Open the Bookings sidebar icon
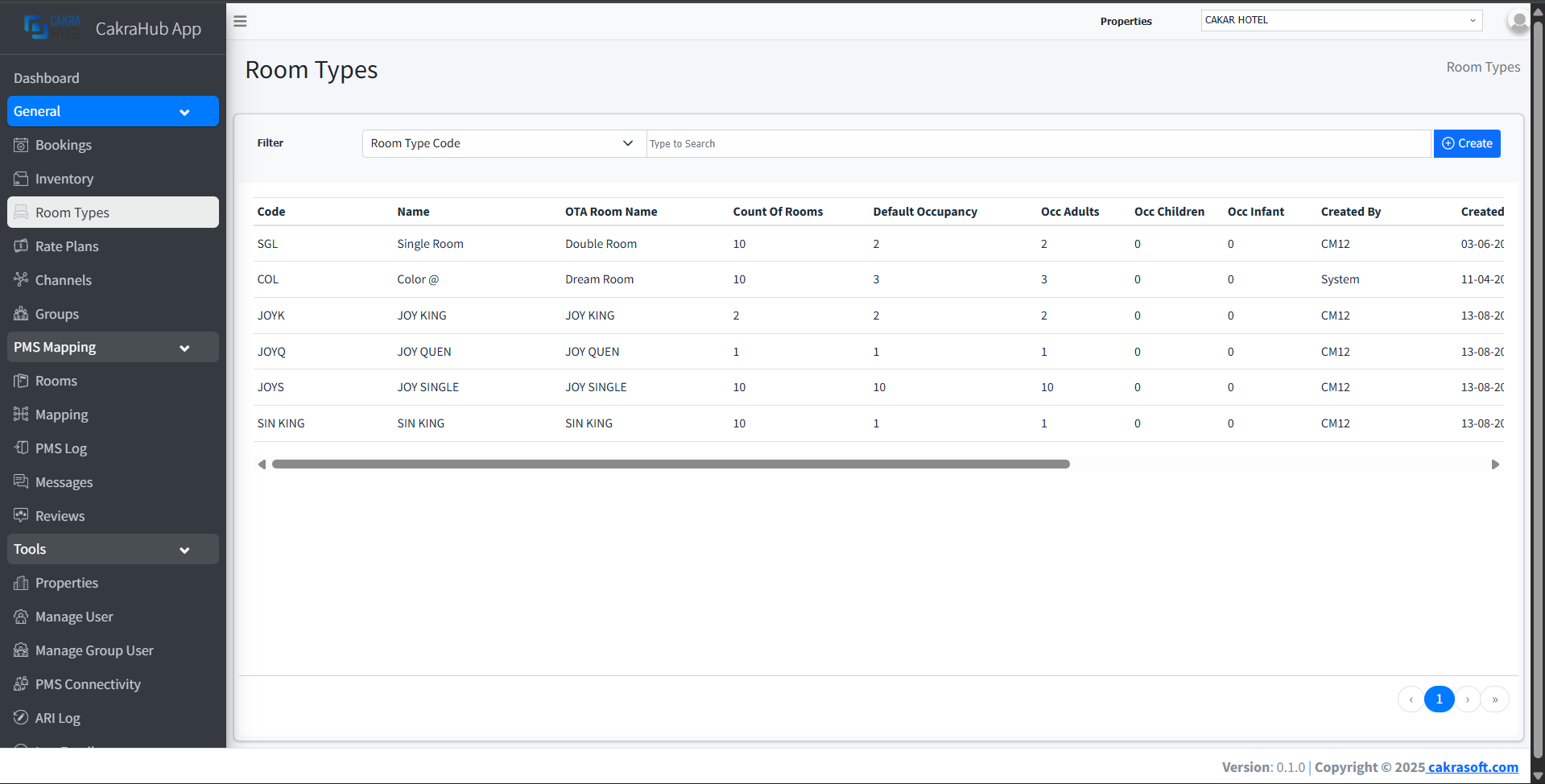Image resolution: width=1545 pixels, height=784 pixels. [x=21, y=145]
